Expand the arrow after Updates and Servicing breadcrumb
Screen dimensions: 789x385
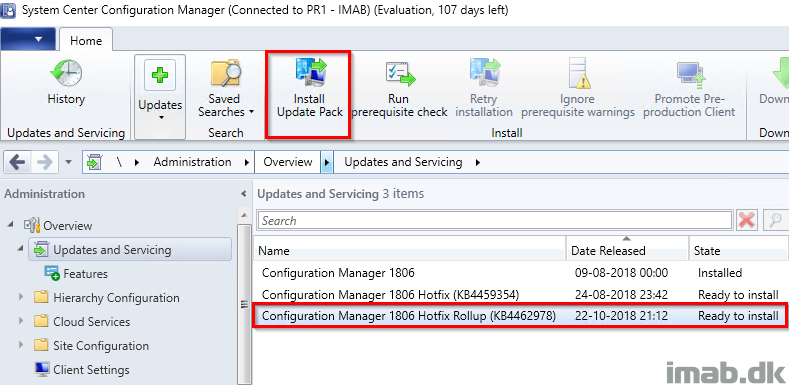coord(478,163)
